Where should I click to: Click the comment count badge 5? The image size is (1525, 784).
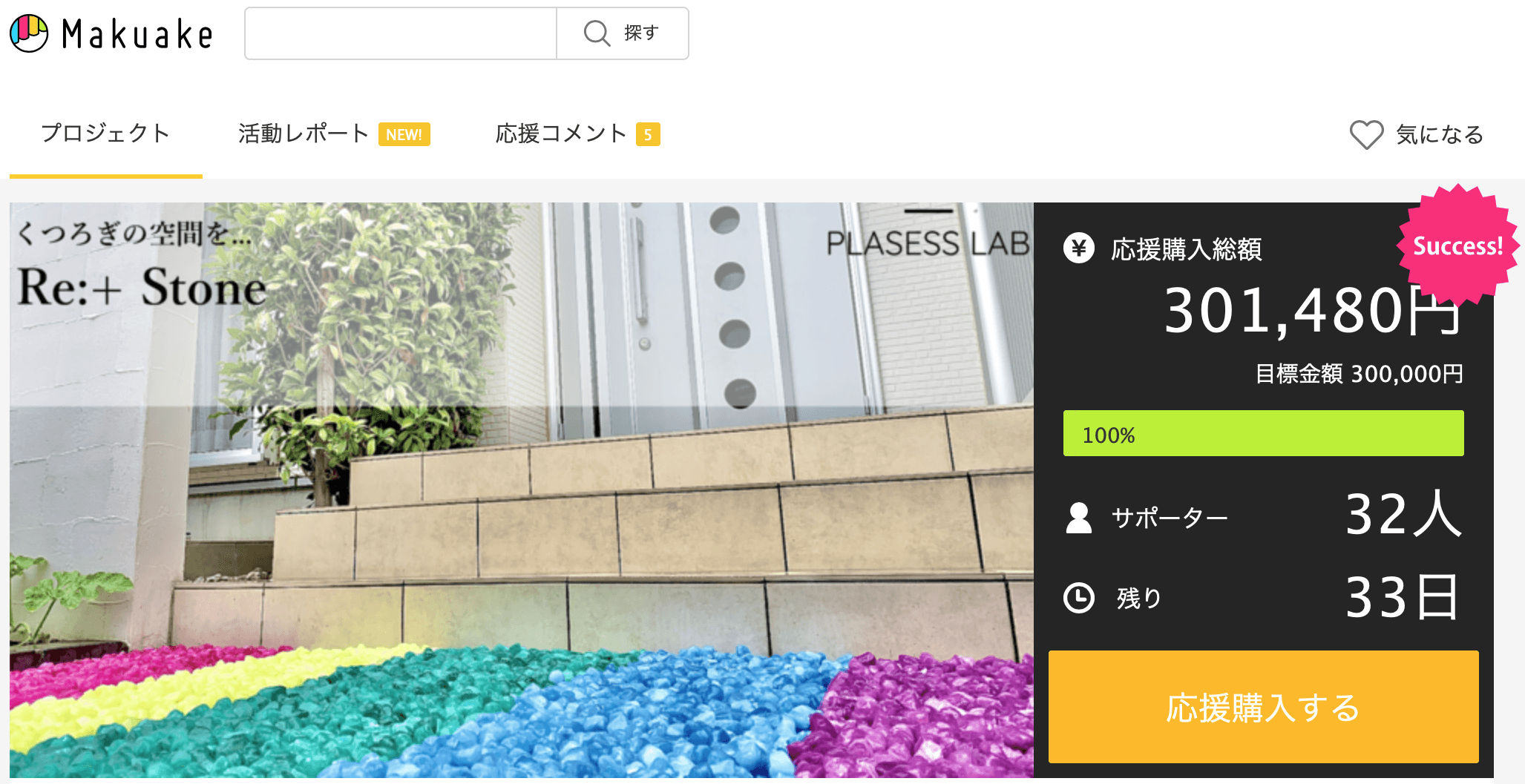click(x=648, y=134)
